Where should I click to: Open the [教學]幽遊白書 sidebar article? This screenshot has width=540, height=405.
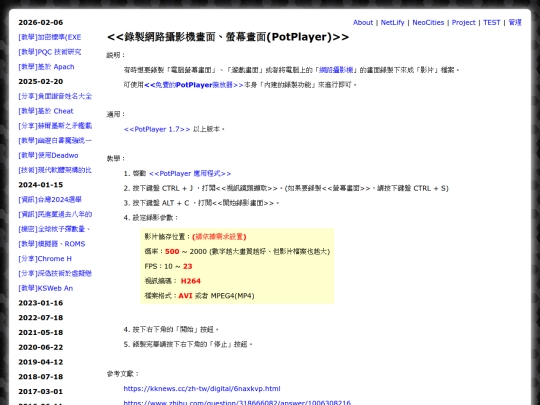tap(55, 141)
